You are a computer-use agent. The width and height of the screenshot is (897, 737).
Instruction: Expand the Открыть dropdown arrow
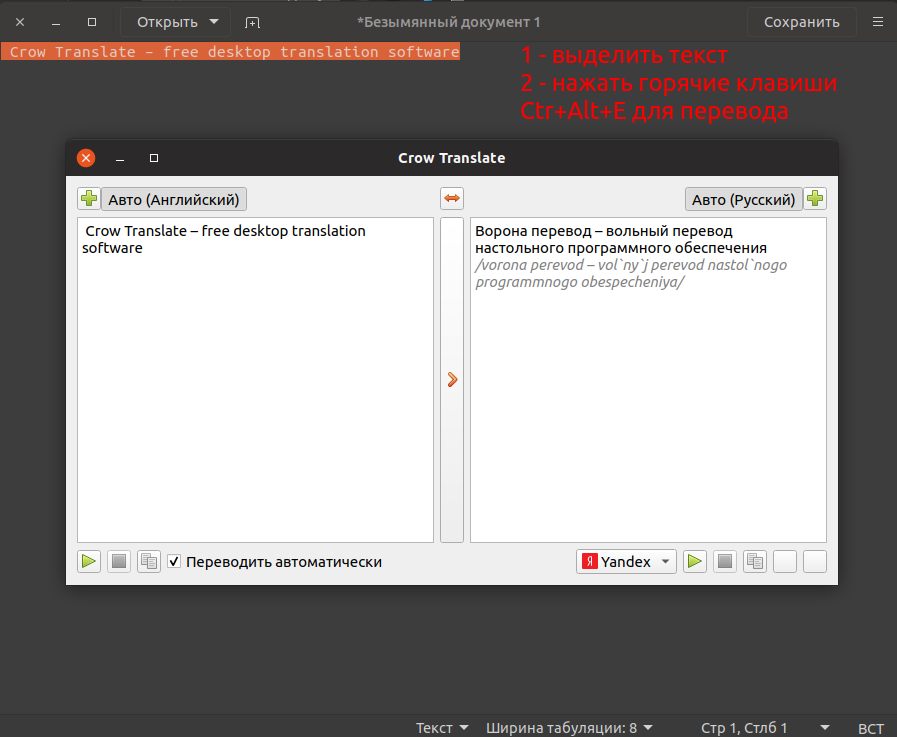tap(214, 22)
